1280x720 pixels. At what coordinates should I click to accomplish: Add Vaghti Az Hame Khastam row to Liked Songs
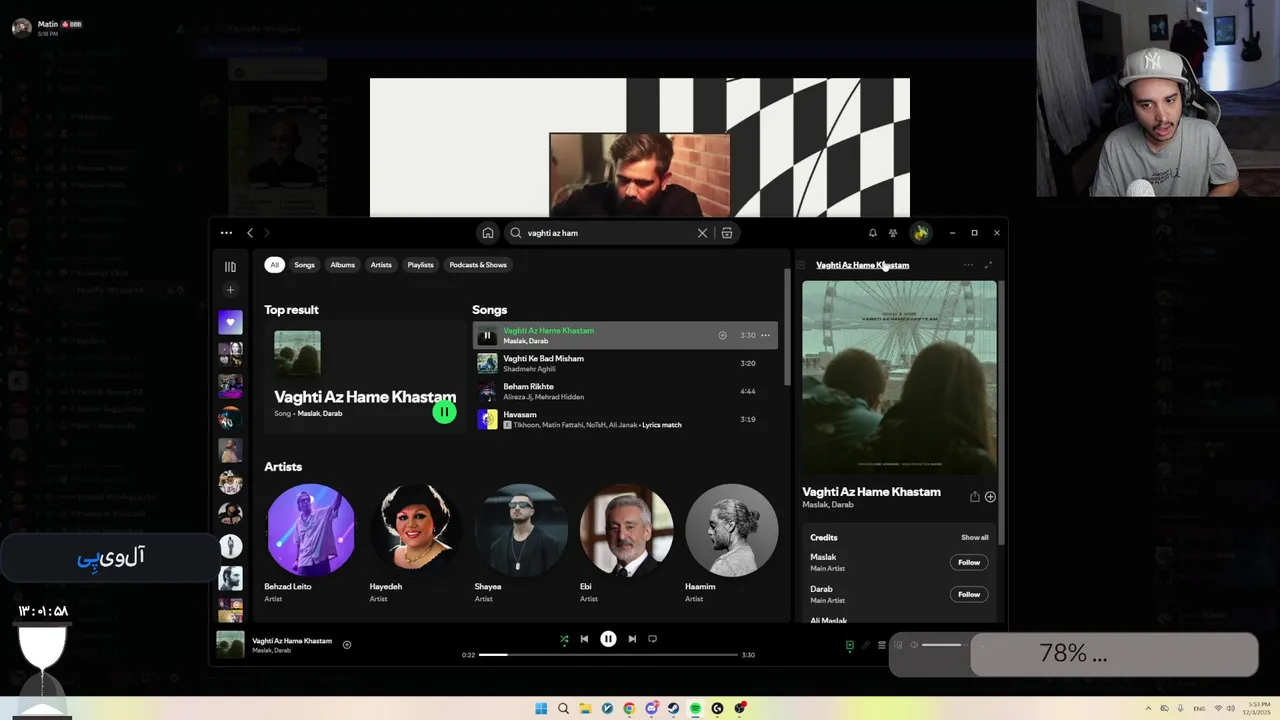point(722,335)
